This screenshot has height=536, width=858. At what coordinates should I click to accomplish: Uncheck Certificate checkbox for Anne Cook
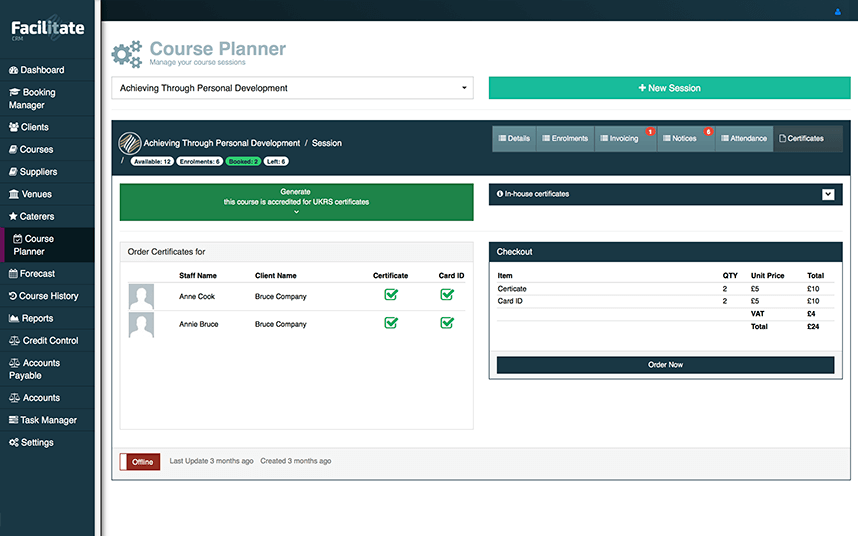tap(391, 295)
